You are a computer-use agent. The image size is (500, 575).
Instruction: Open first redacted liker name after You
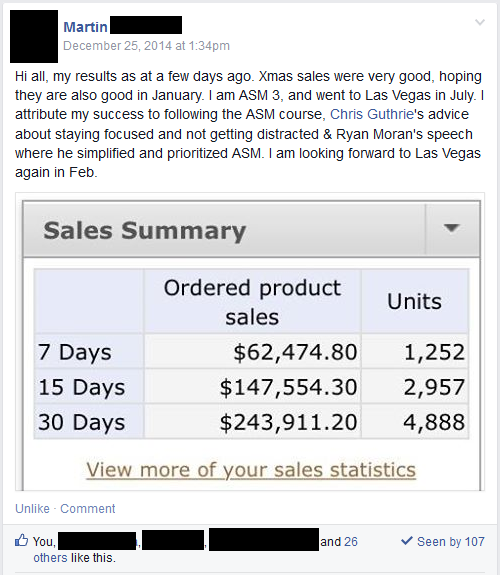click(x=97, y=541)
